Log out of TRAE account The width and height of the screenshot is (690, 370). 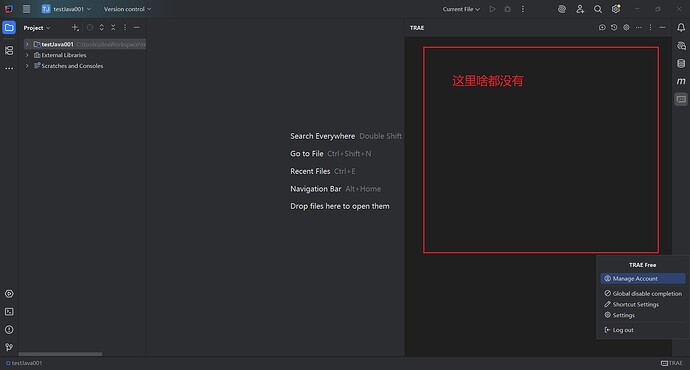point(642,330)
